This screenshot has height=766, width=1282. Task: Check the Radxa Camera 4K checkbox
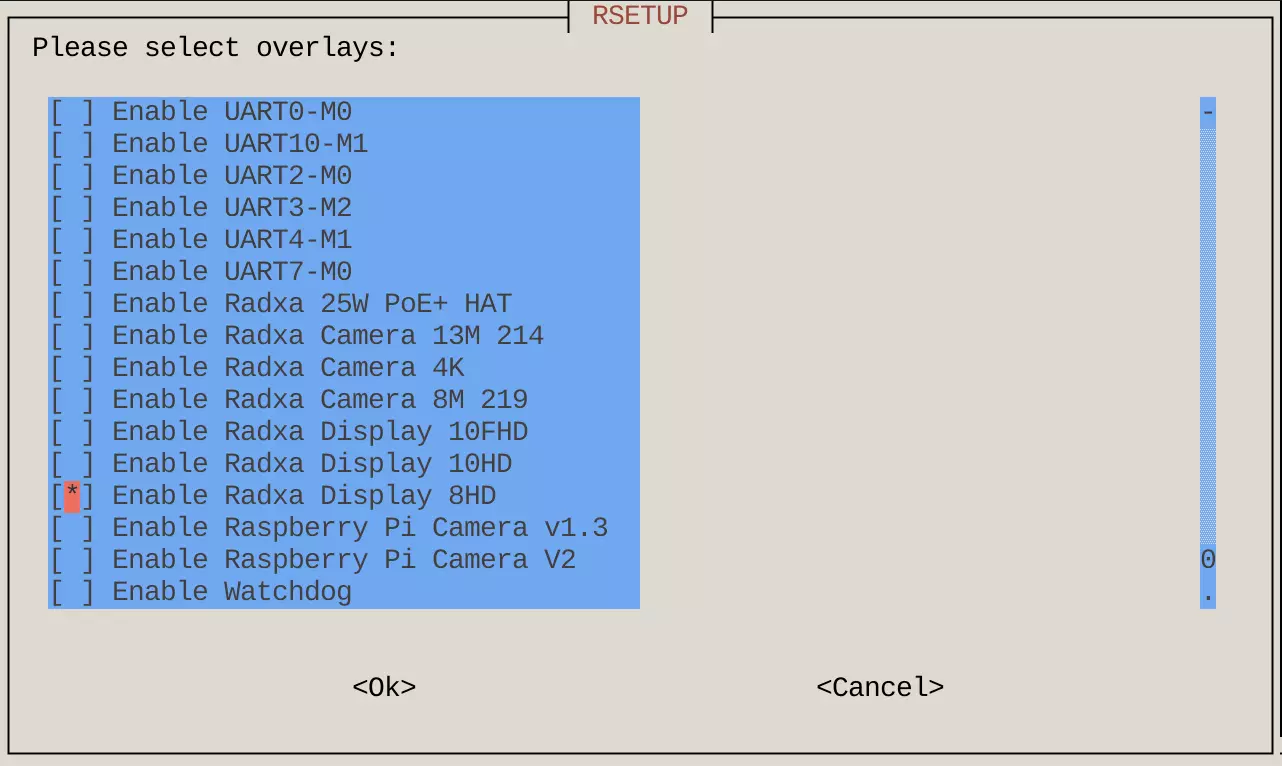(x=72, y=368)
